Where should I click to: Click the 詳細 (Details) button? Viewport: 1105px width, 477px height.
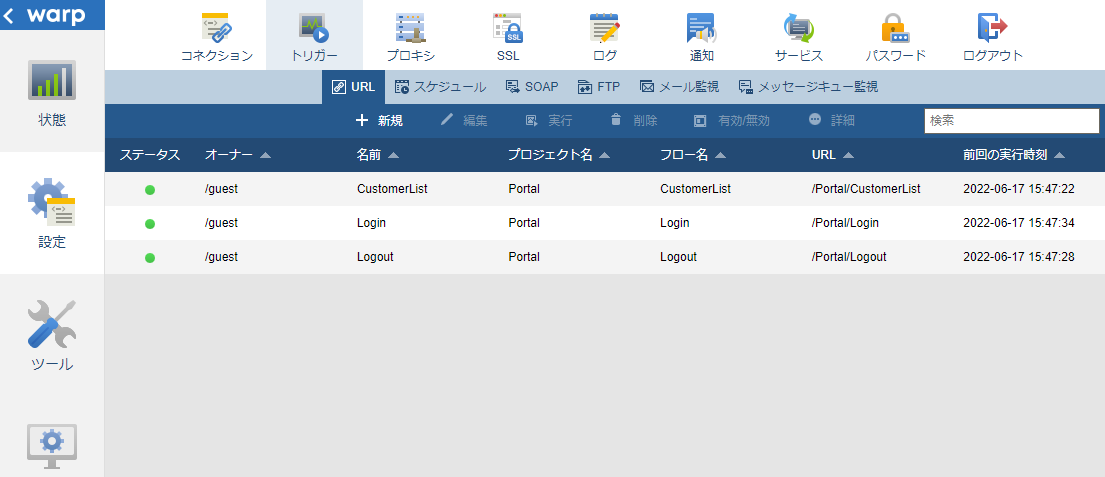[832, 120]
